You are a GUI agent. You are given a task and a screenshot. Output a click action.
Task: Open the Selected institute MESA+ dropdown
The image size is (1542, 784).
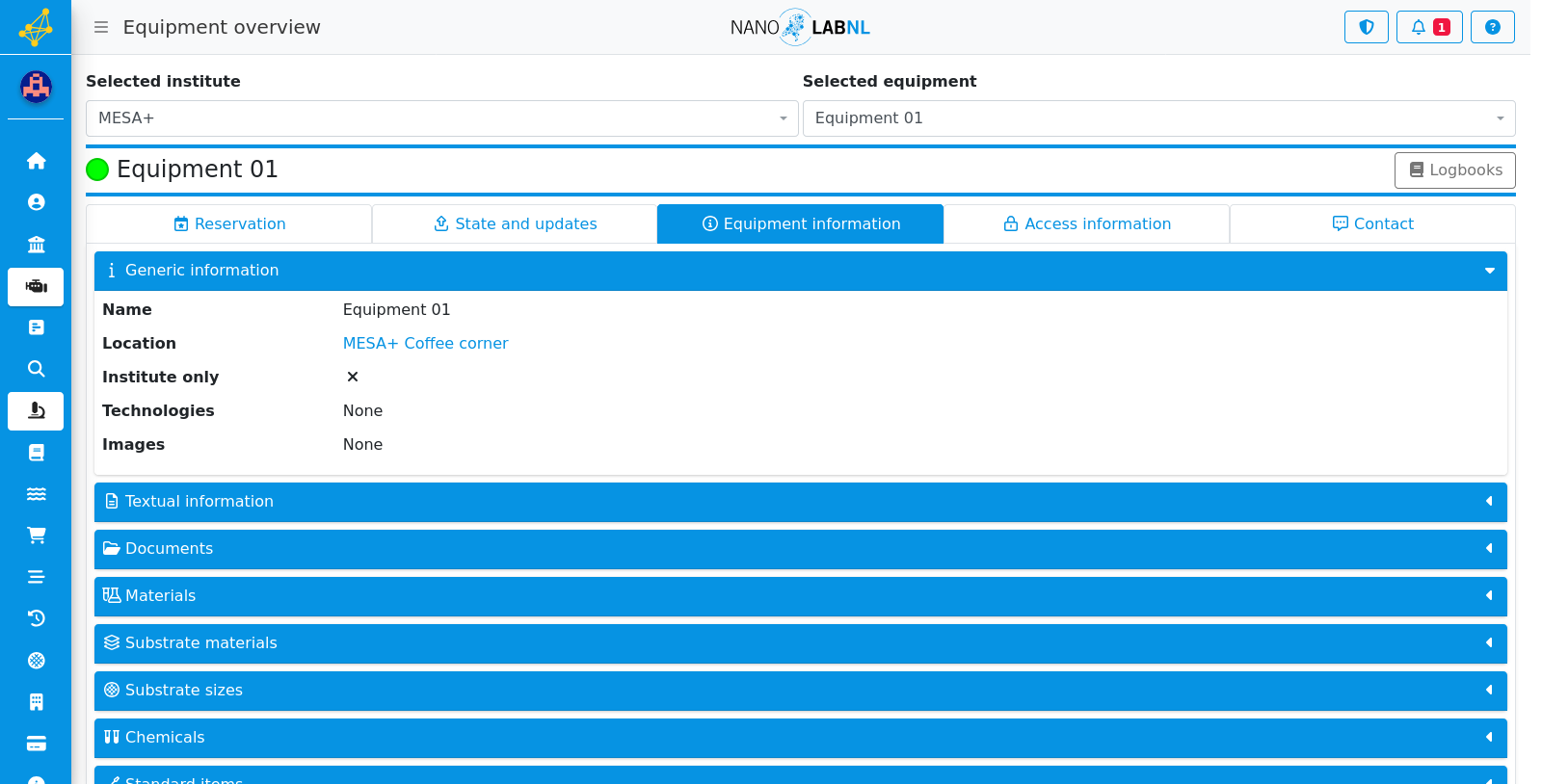click(441, 118)
